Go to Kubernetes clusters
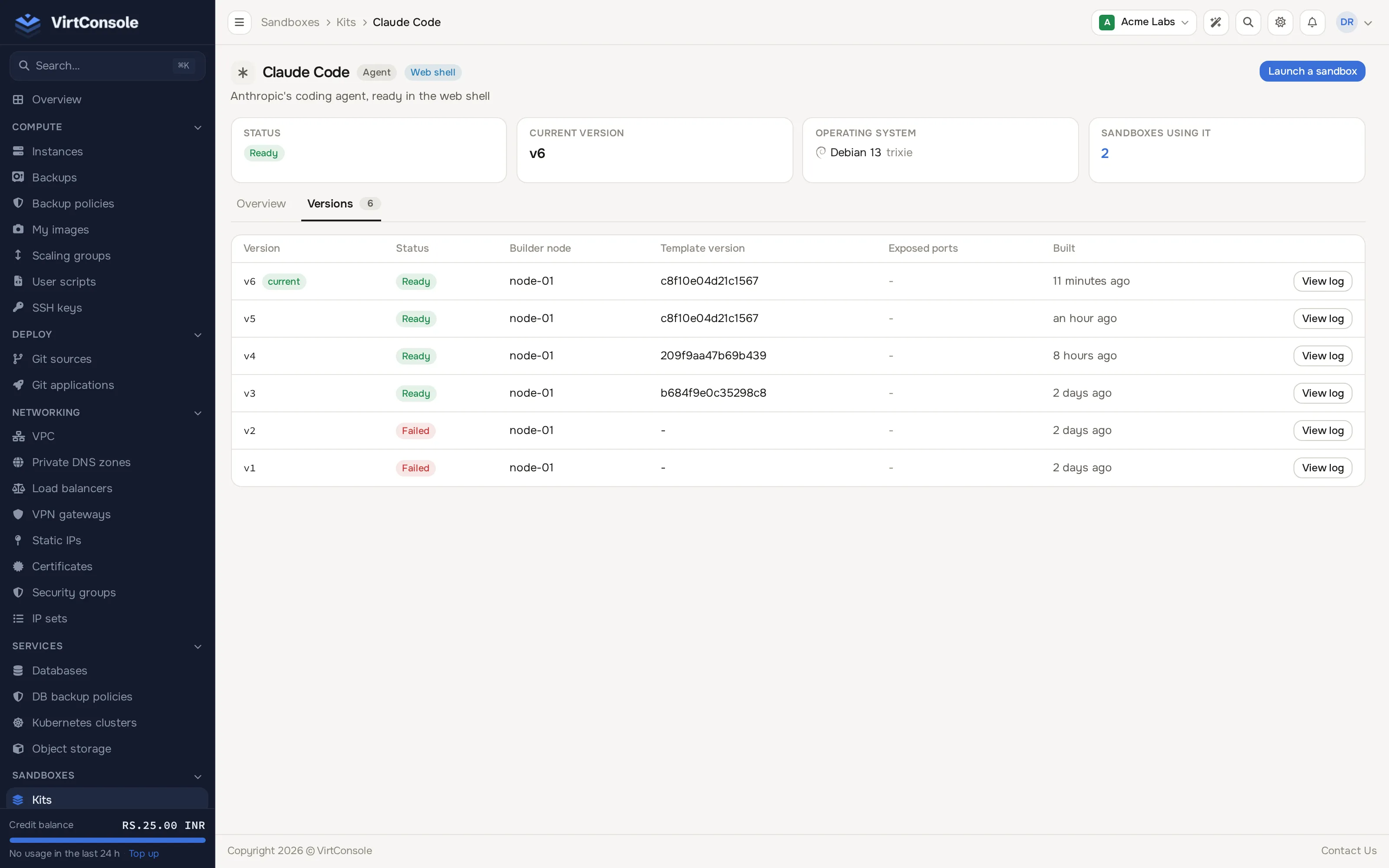The width and height of the screenshot is (1389, 868). tap(107, 723)
